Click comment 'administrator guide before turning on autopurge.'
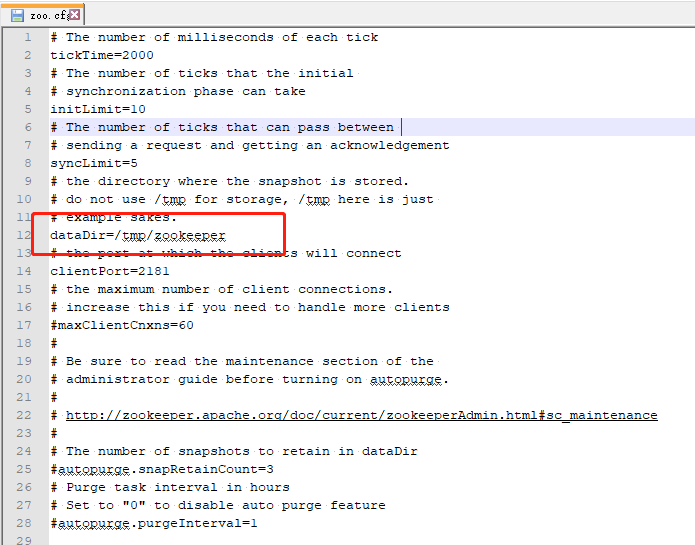 [x=257, y=379]
